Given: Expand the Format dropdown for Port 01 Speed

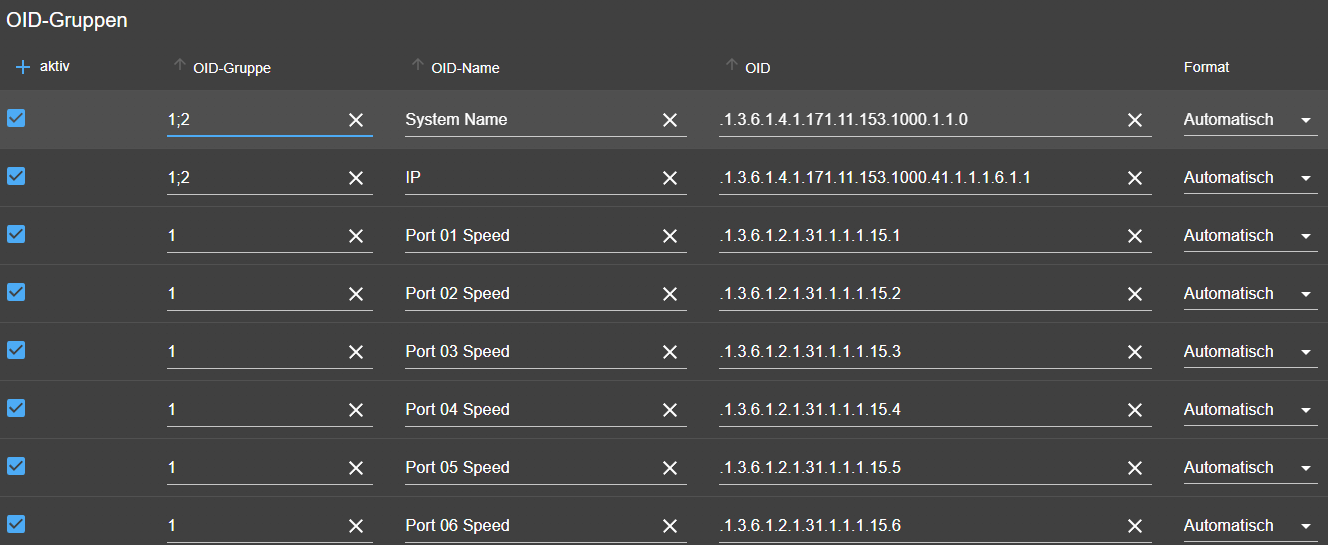Looking at the screenshot, I should pyautogui.click(x=1306, y=236).
